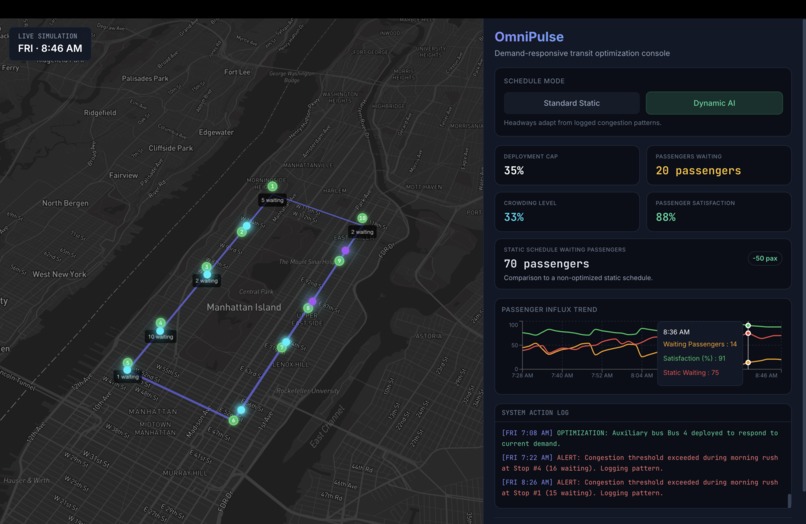Image resolution: width=806 pixels, height=524 pixels.
Task: Click the Deployment Cap 35% card
Action: point(567,165)
